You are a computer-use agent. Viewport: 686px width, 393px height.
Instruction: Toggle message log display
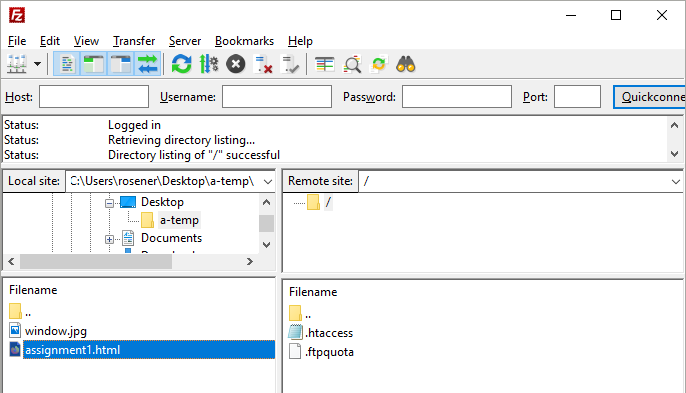coord(67,64)
